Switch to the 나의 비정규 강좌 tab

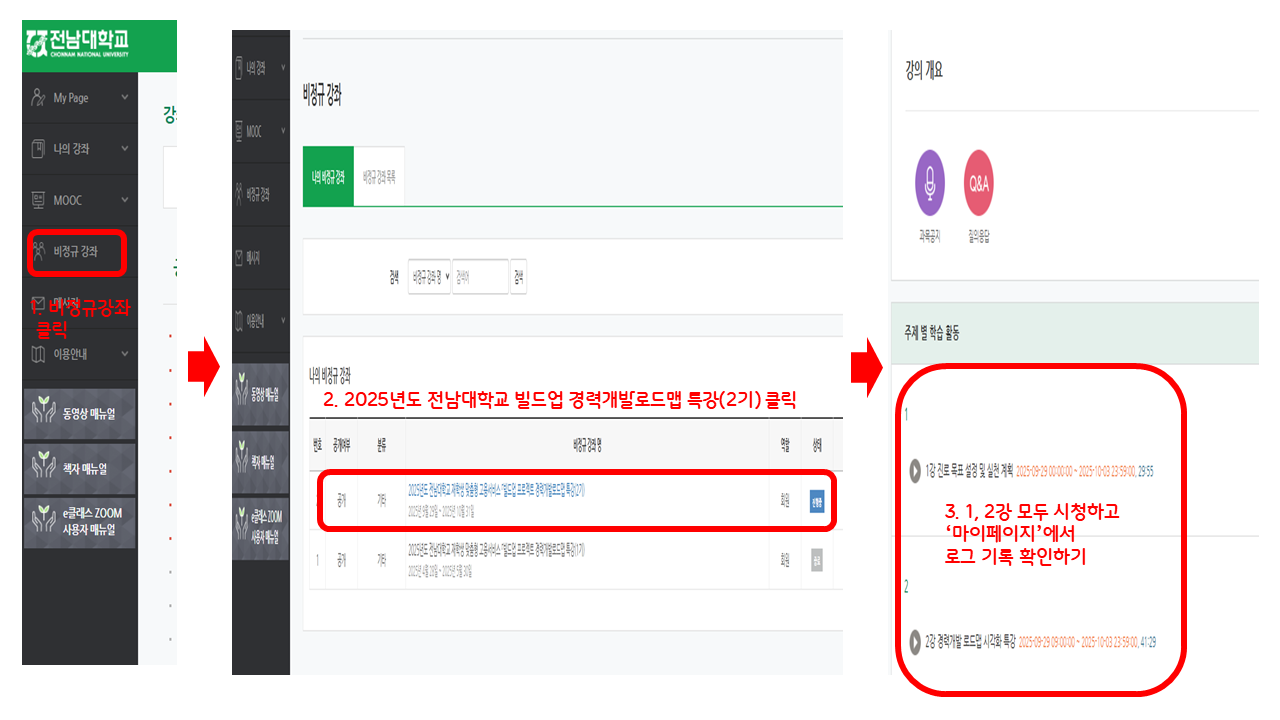[x=328, y=176]
